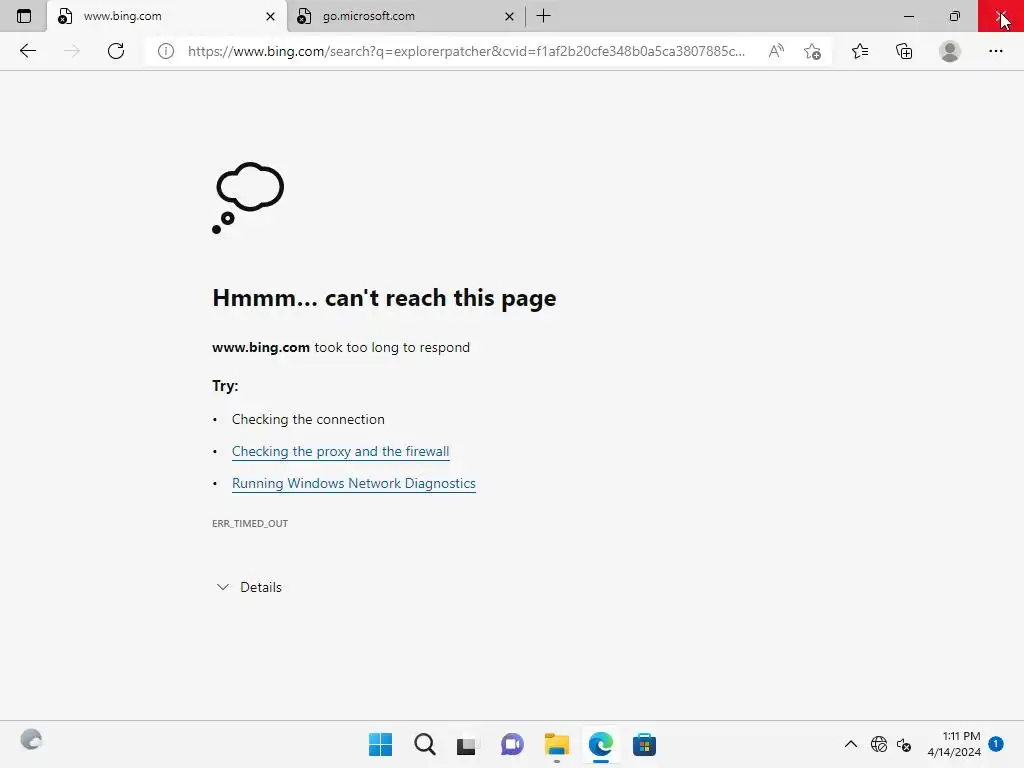Click the "Hmmm... can't reach this page" heading
Viewport: 1024px width, 768px height.
click(x=384, y=298)
